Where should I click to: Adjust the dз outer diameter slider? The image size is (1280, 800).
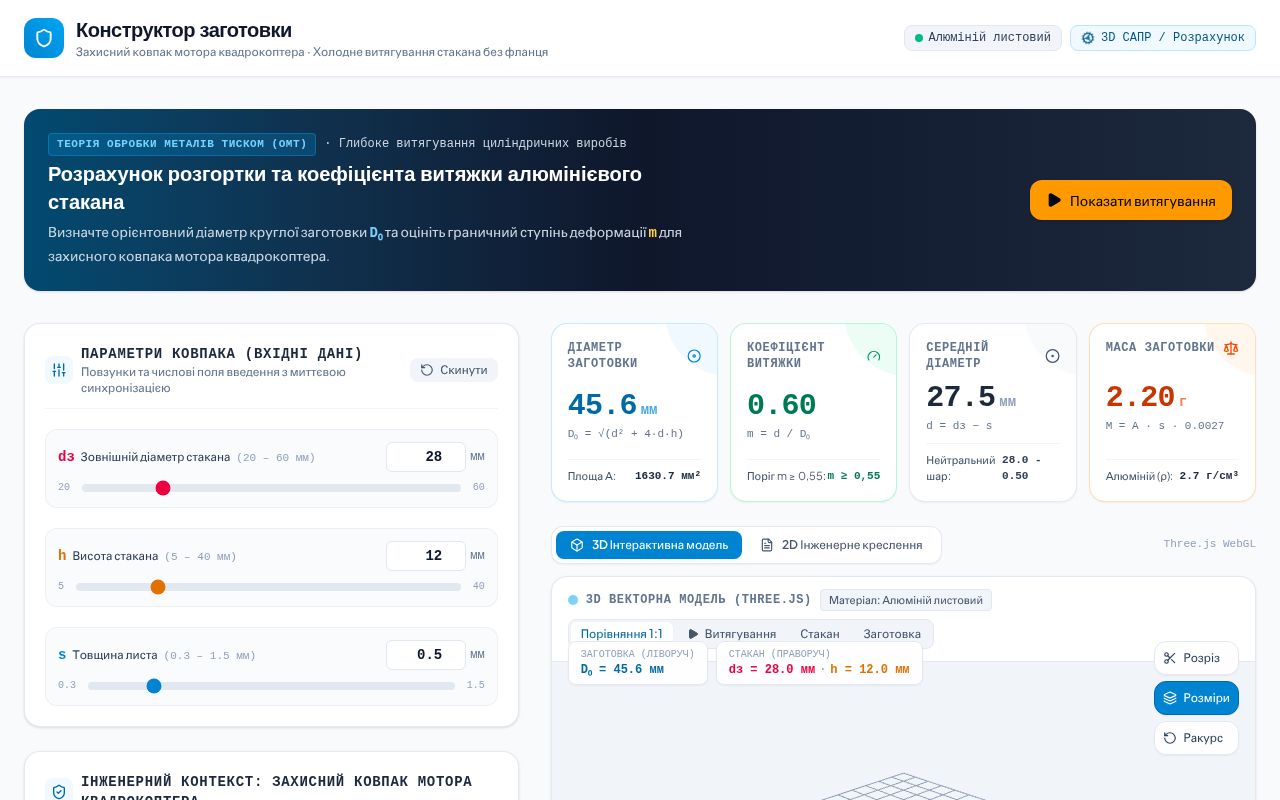[271, 488]
